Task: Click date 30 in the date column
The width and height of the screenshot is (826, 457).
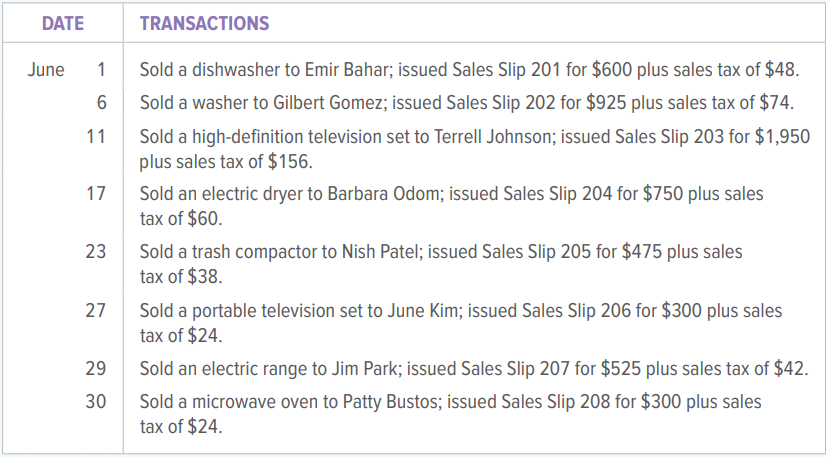Action: point(96,402)
